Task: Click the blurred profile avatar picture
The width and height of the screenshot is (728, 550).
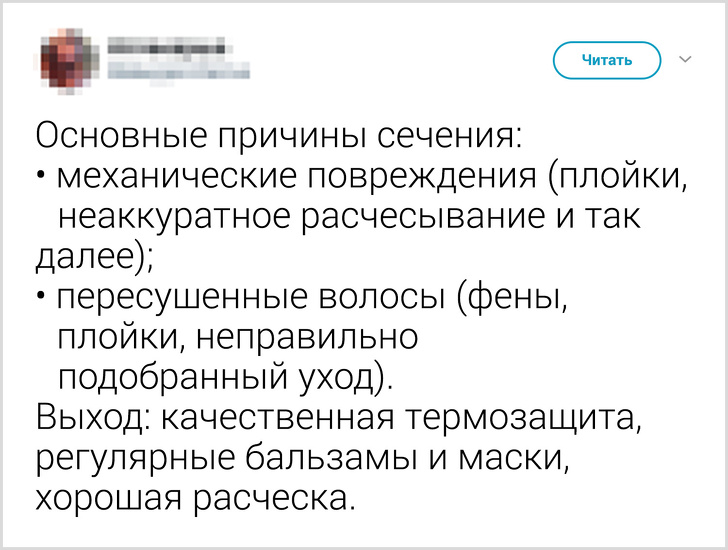Action: click(67, 59)
